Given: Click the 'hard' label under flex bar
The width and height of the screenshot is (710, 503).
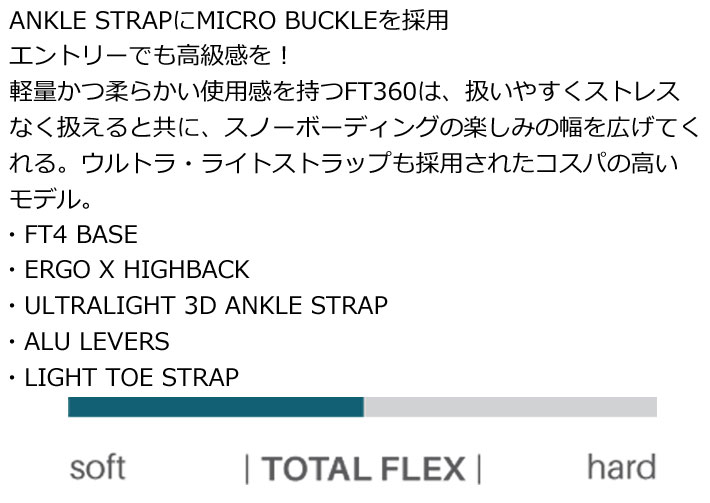Looking at the screenshot, I should [x=621, y=467].
